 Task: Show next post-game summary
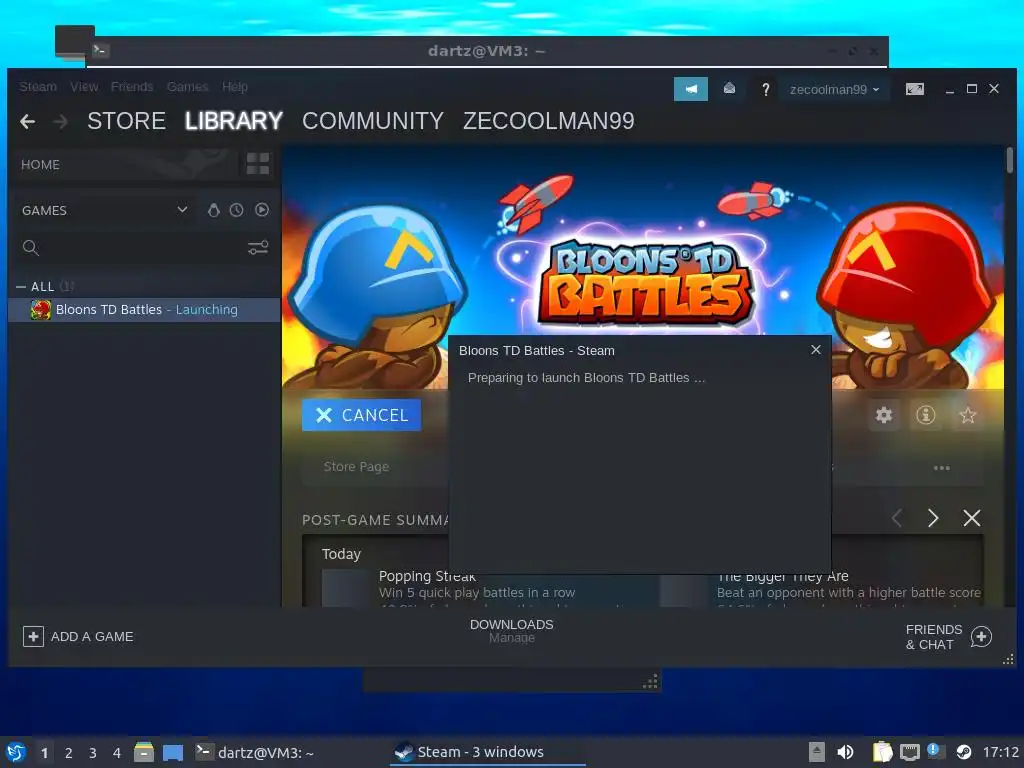933,519
